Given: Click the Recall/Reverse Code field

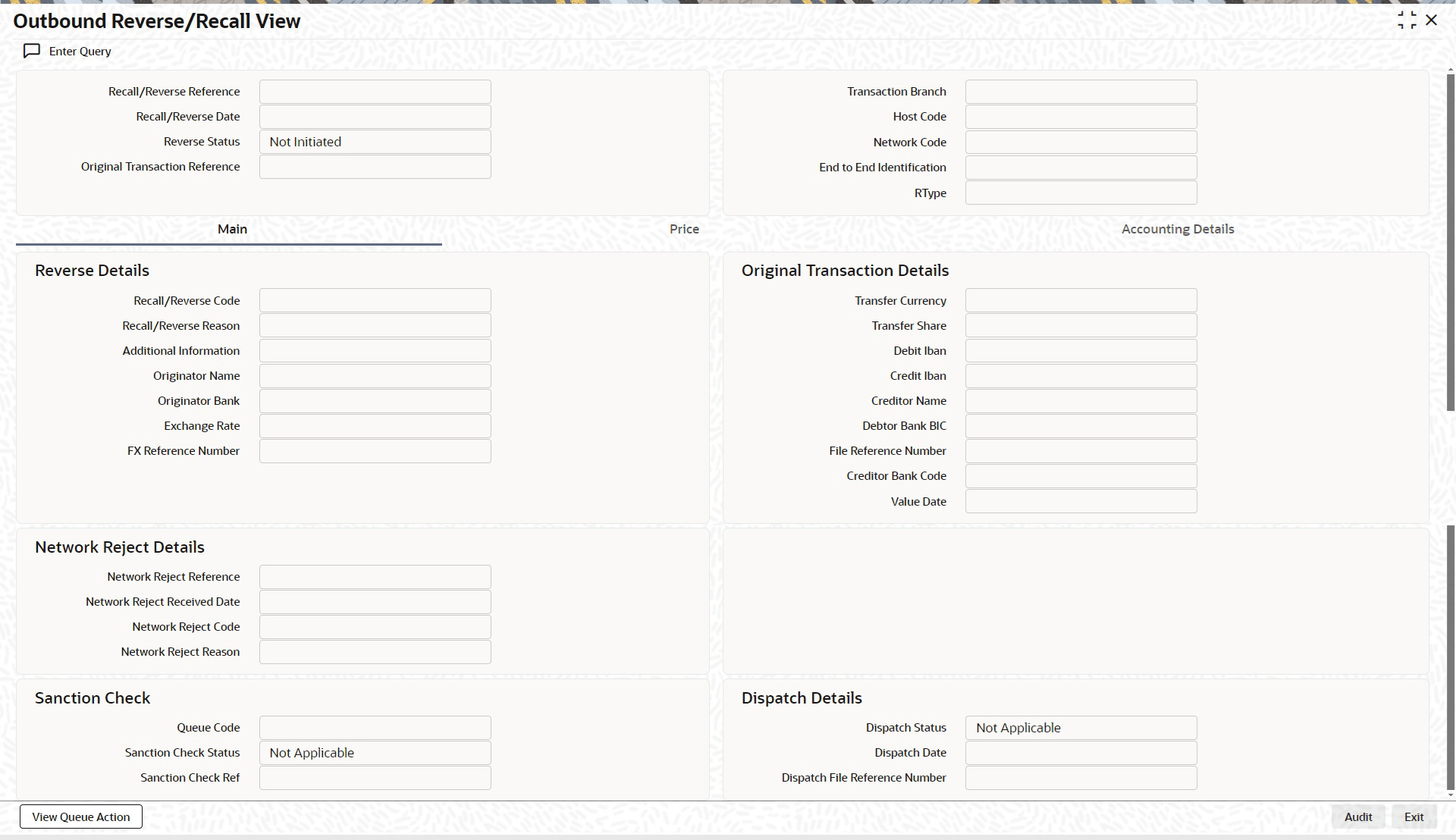Looking at the screenshot, I should 375,300.
